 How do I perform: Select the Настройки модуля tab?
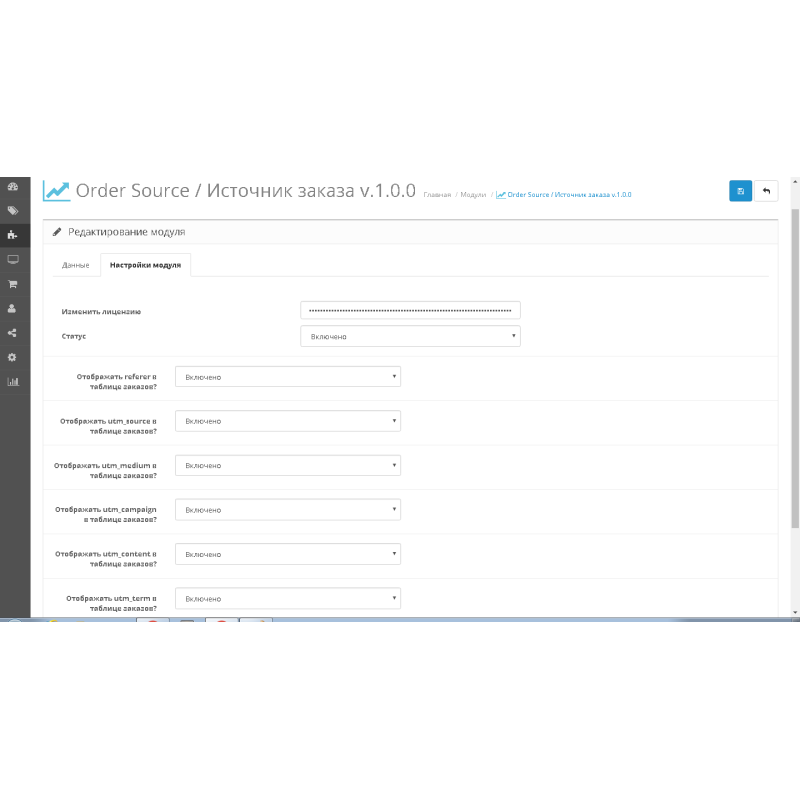point(146,265)
